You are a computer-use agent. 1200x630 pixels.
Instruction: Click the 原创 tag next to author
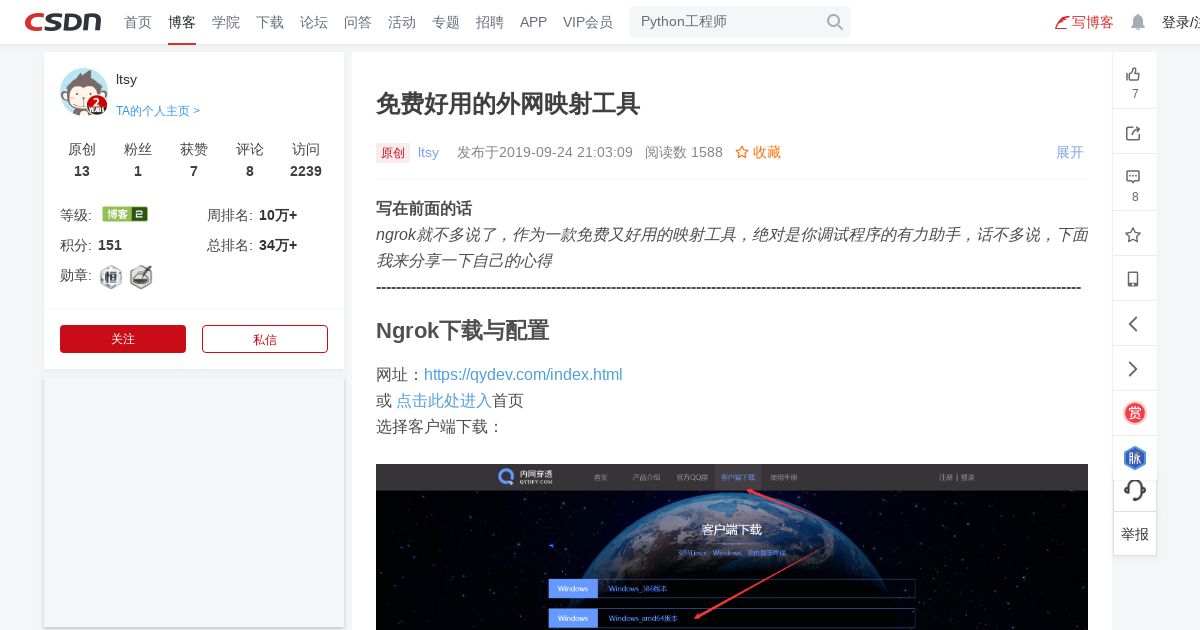pyautogui.click(x=393, y=153)
